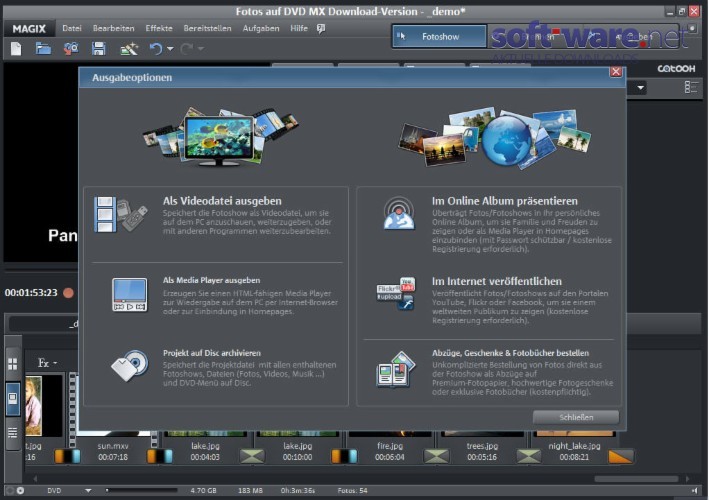This screenshot has height=500, width=709.
Task: Open project via the folder icon
Action: tap(43, 48)
